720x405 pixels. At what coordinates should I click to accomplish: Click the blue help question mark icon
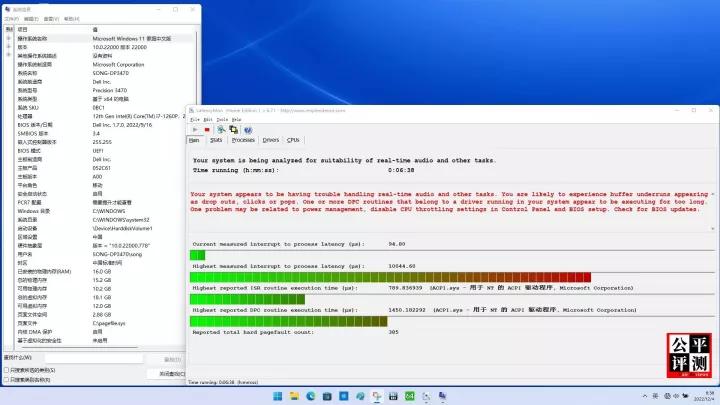[250, 128]
